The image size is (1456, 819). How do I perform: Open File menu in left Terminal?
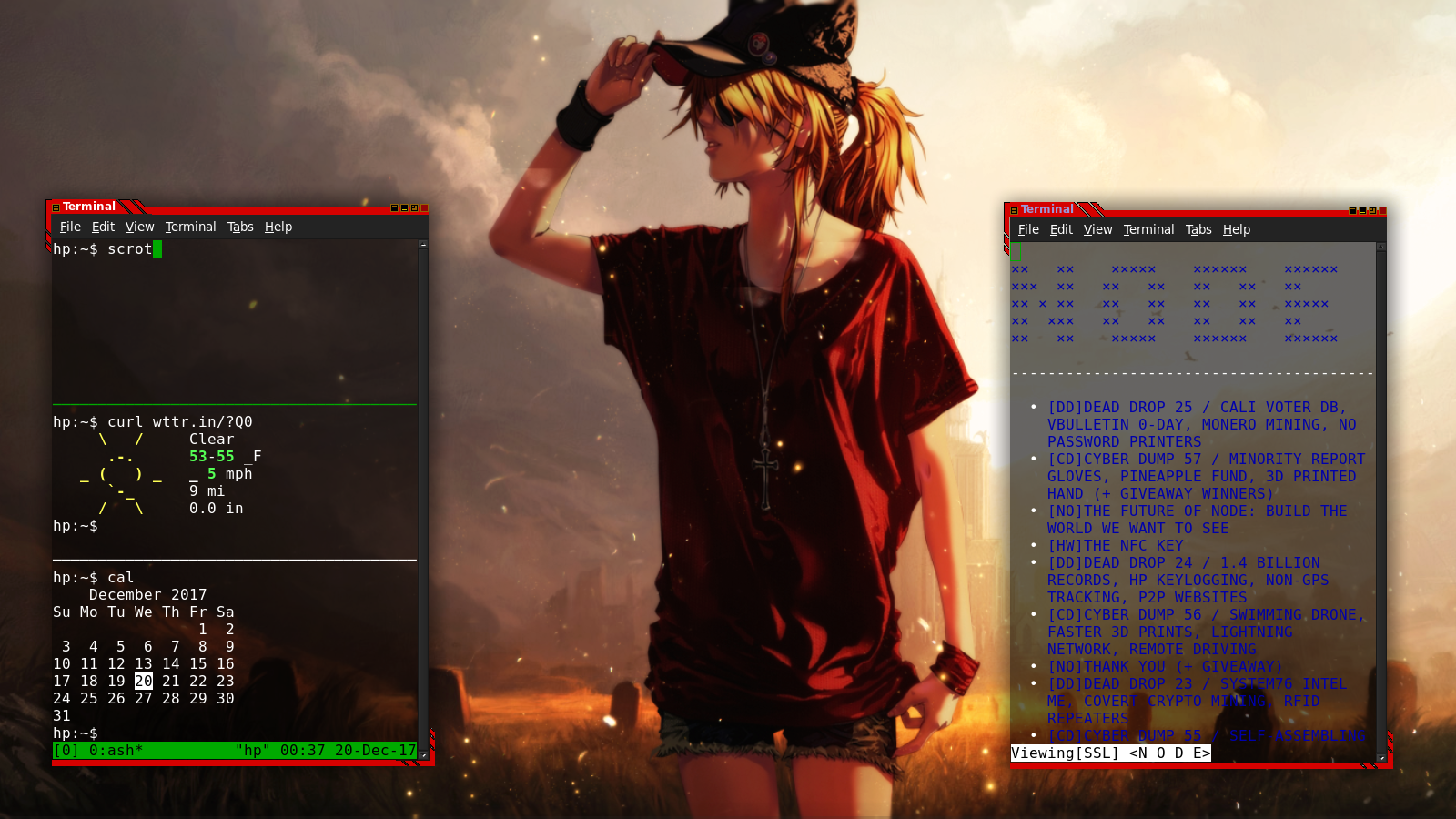70,227
